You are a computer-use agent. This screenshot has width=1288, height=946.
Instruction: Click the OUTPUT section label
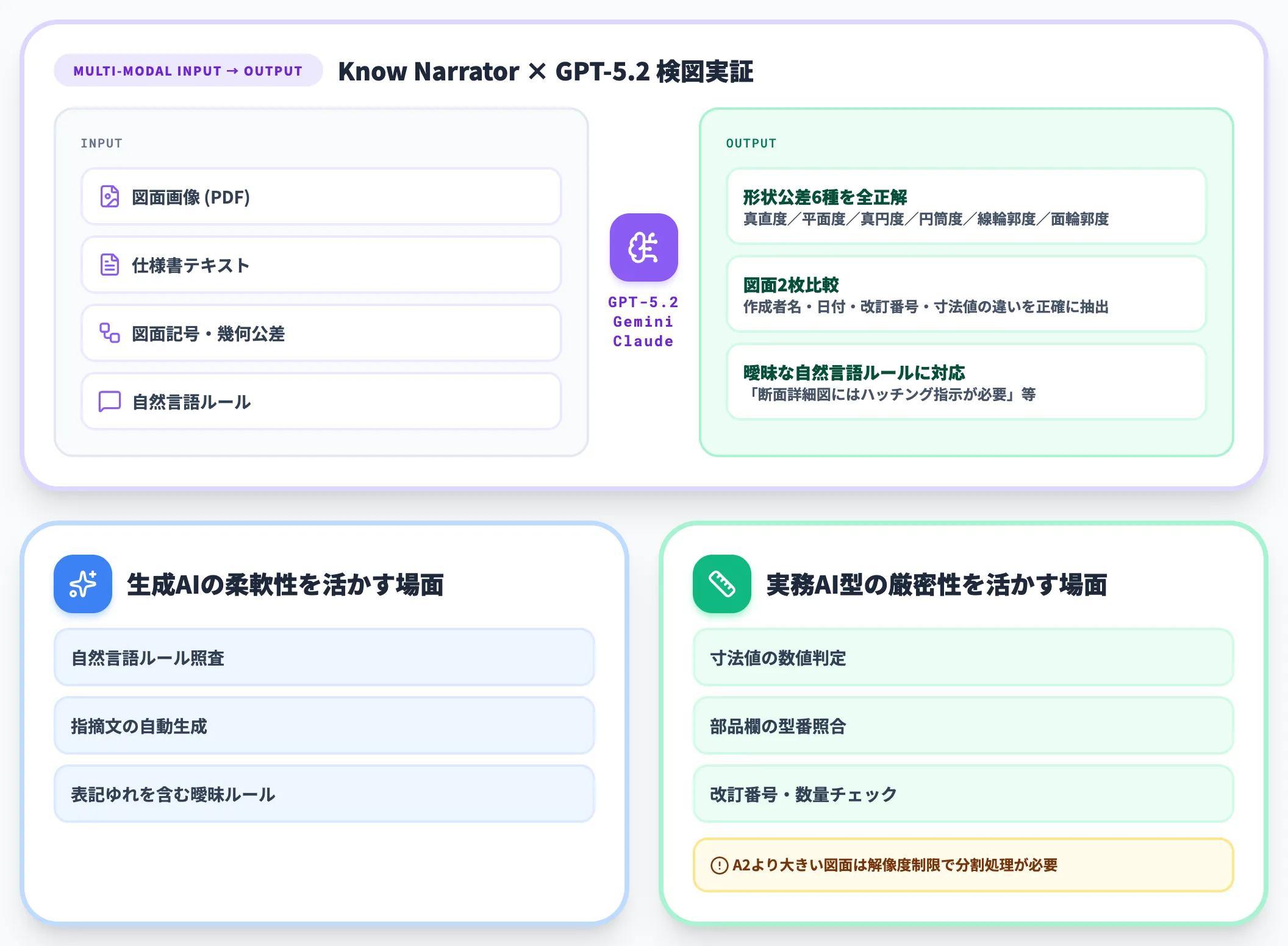coord(751,143)
